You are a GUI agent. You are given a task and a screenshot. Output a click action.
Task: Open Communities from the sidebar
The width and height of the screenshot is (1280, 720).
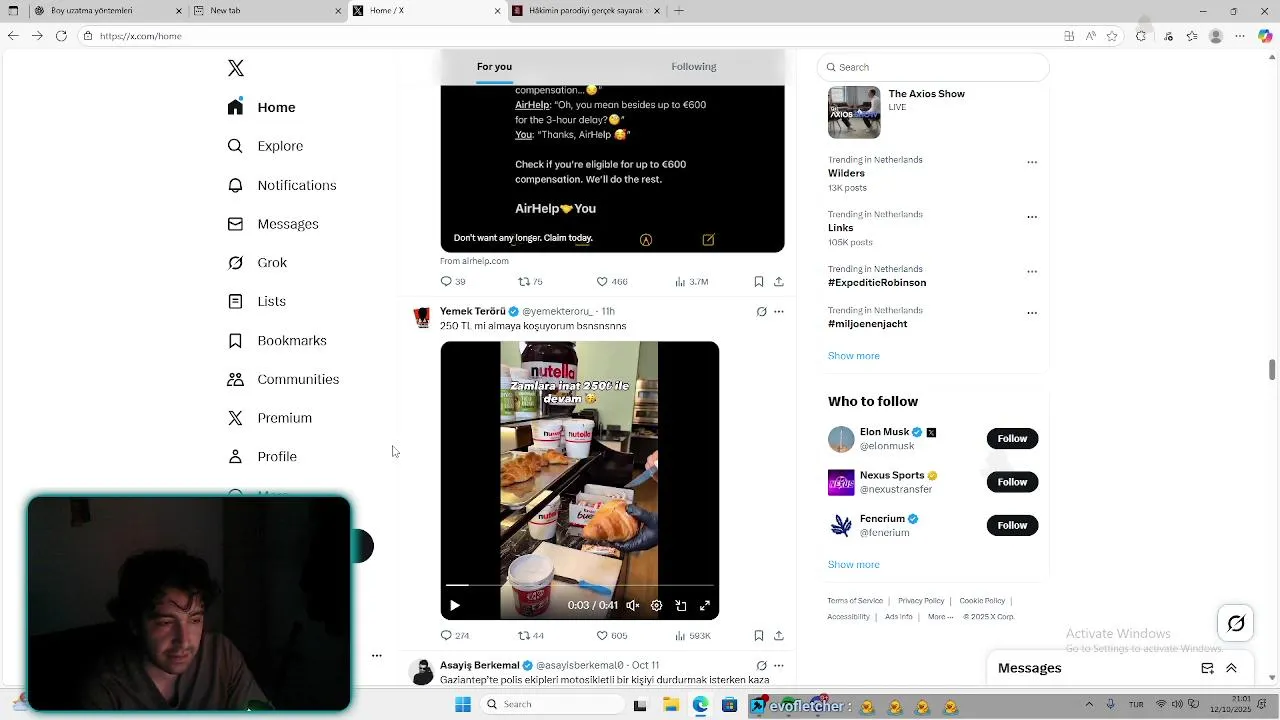283,379
